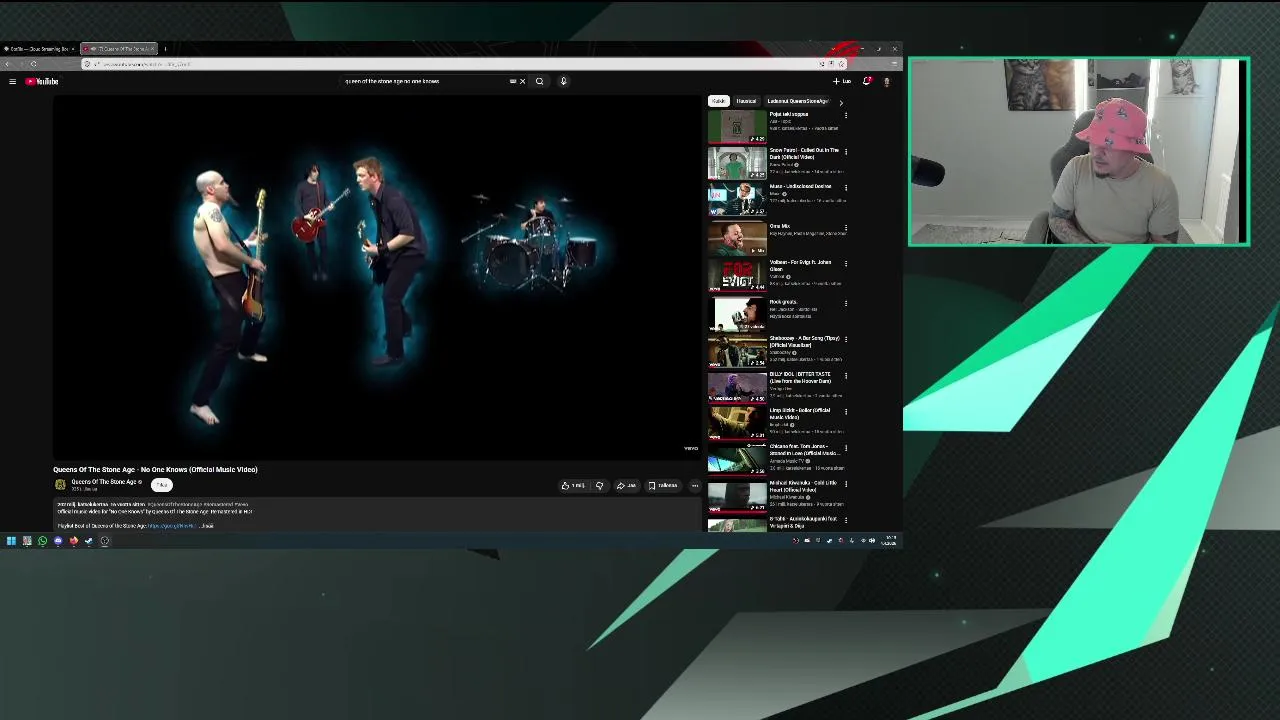The height and width of the screenshot is (720, 1280).
Task: Open options menu for Muse video
Action: [846, 188]
